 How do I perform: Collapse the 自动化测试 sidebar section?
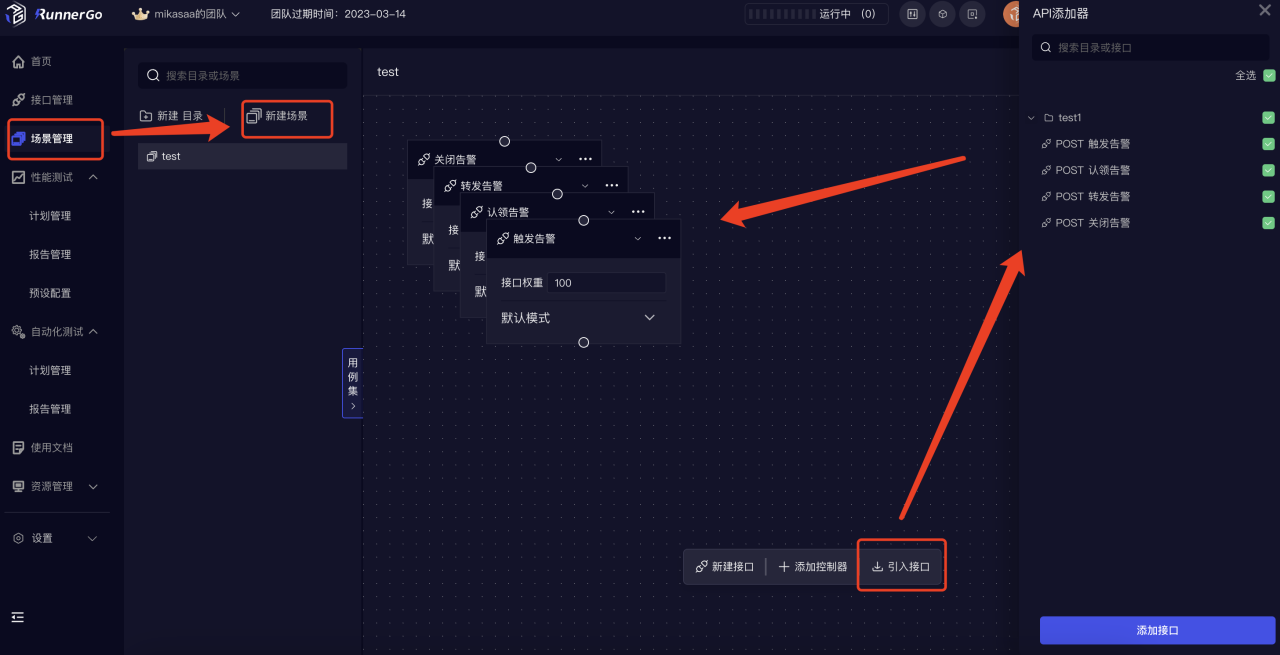94,331
